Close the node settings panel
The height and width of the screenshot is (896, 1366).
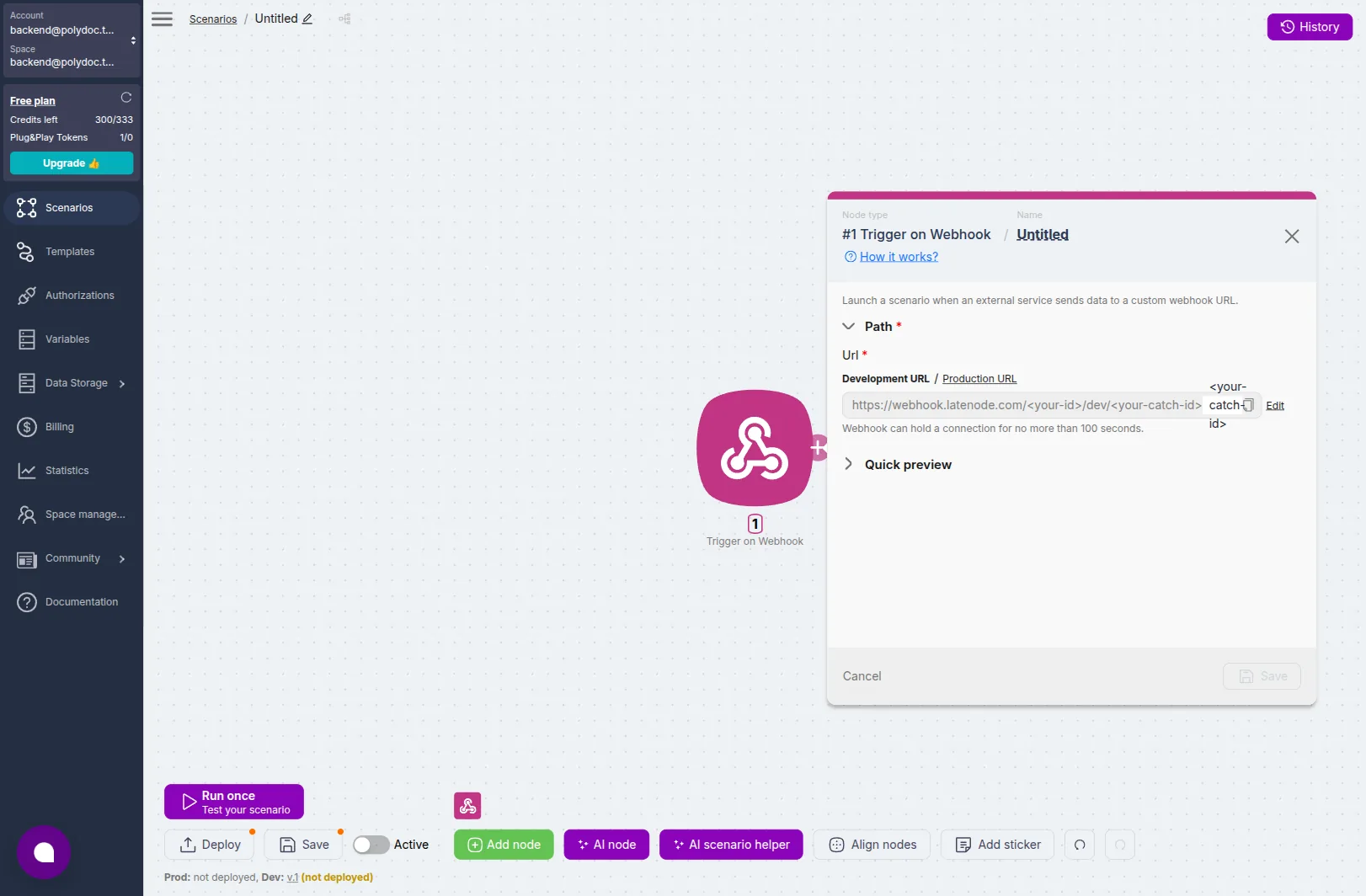(1292, 237)
